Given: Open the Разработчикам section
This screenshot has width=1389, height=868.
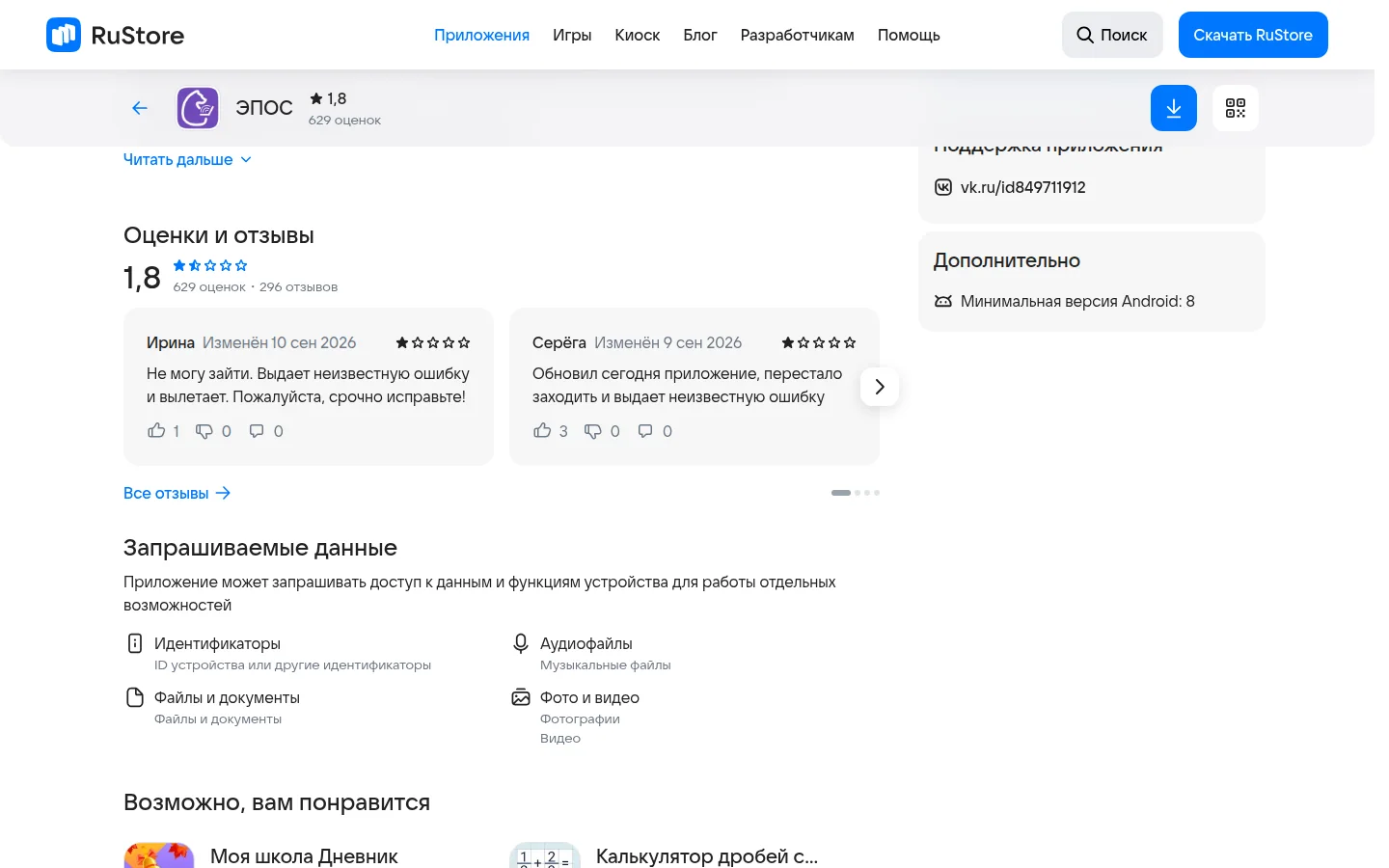Looking at the screenshot, I should point(798,35).
